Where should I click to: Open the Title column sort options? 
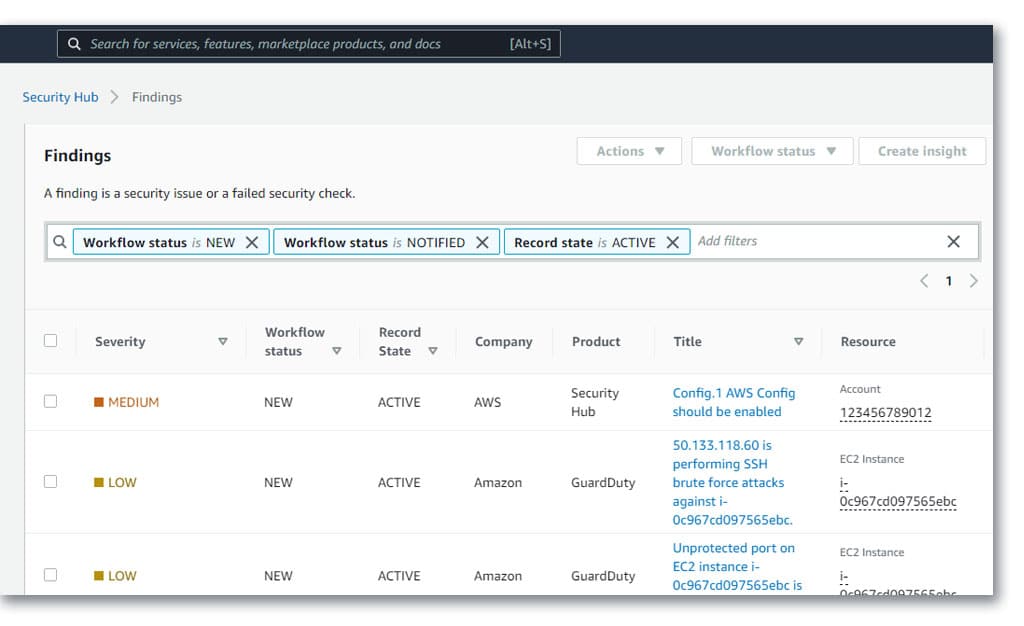(798, 341)
